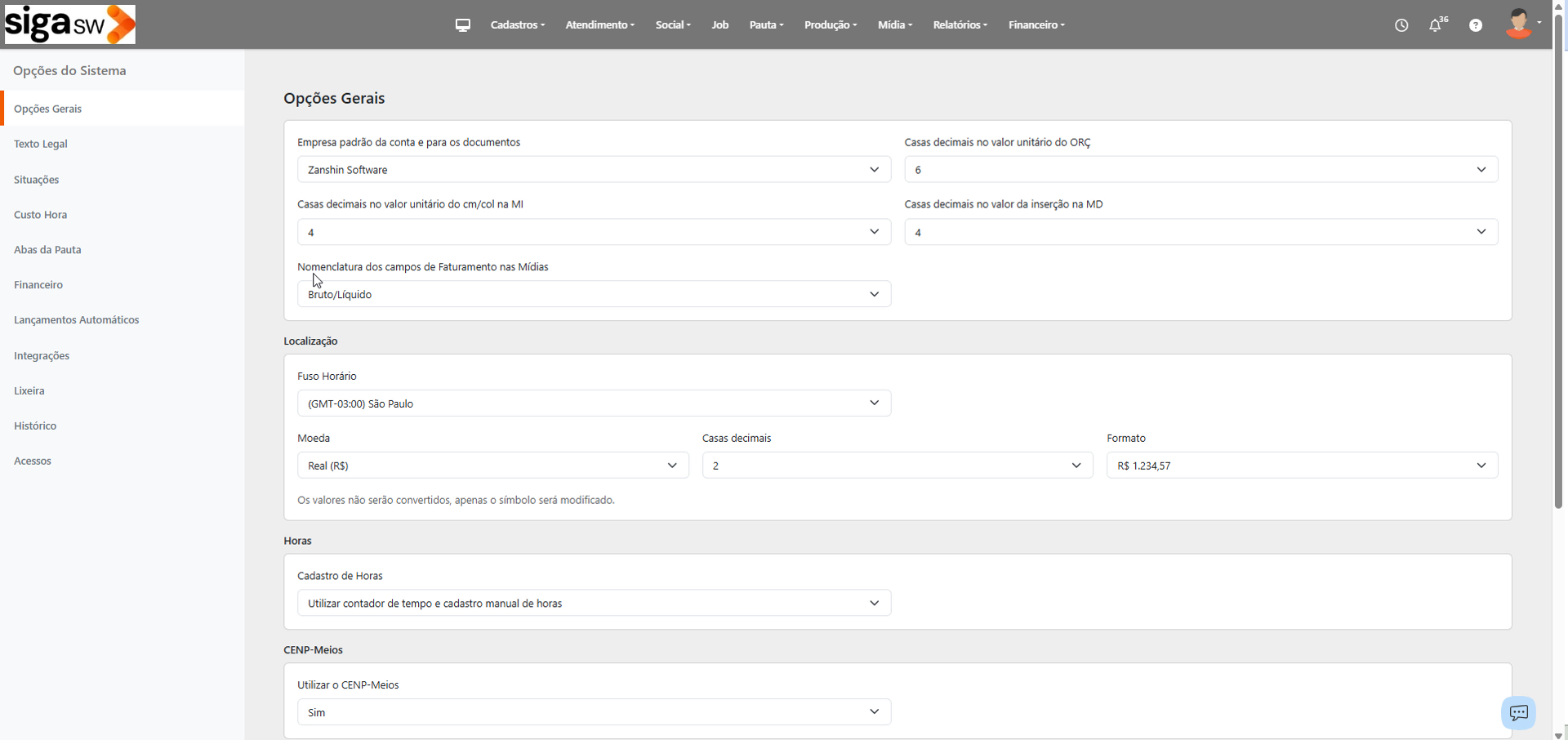
Task: Click the SigaSW logo
Action: point(70,25)
